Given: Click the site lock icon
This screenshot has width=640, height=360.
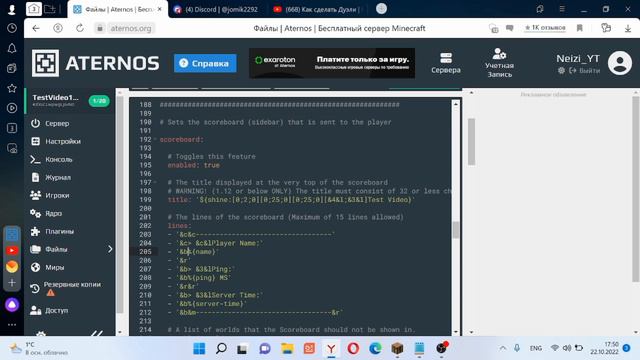Looking at the screenshot, I should pyautogui.click(x=100, y=28).
